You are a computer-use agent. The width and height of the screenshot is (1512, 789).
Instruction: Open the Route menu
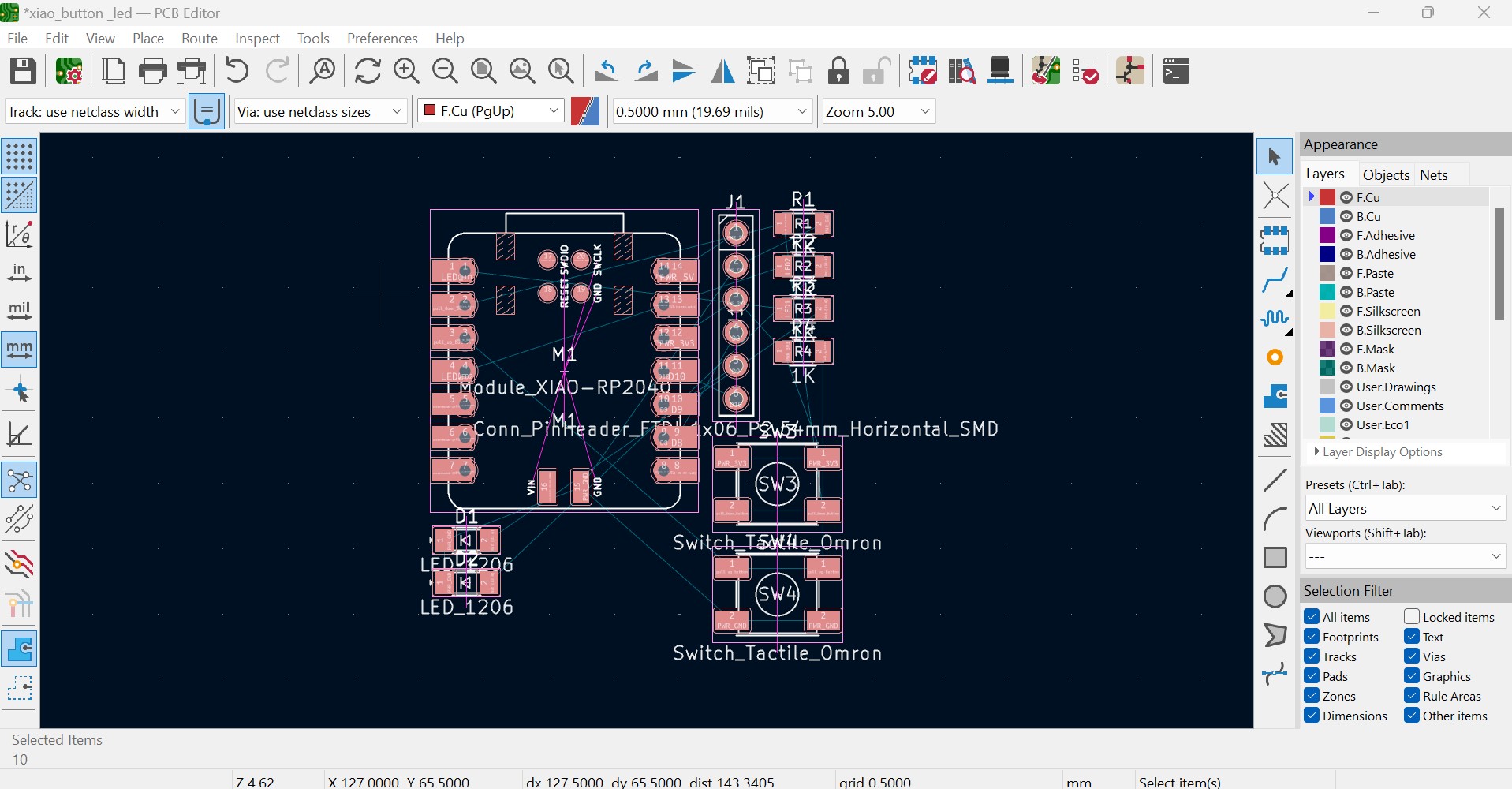[200, 38]
